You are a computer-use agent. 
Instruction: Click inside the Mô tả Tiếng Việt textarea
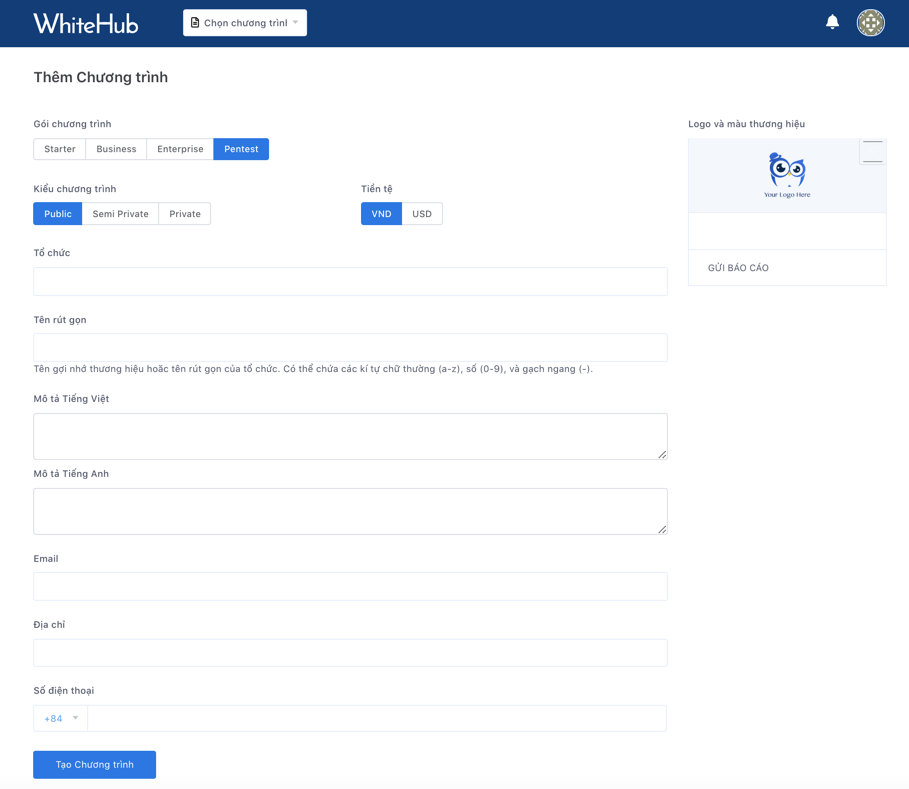(x=350, y=435)
